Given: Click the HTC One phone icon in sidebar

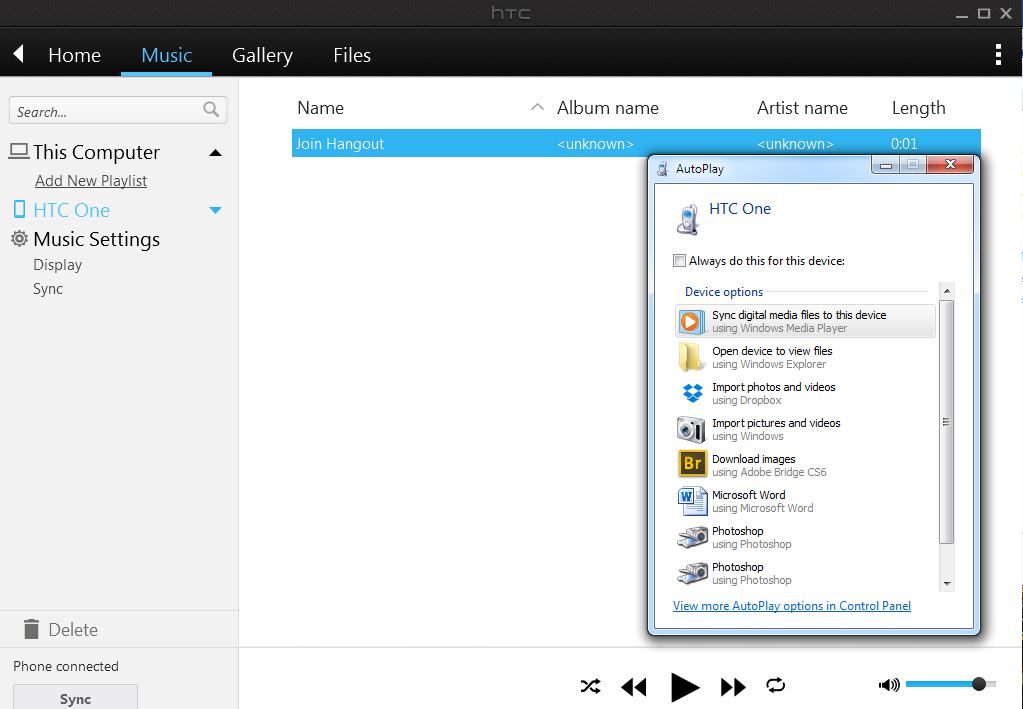Looking at the screenshot, I should pyautogui.click(x=20, y=209).
